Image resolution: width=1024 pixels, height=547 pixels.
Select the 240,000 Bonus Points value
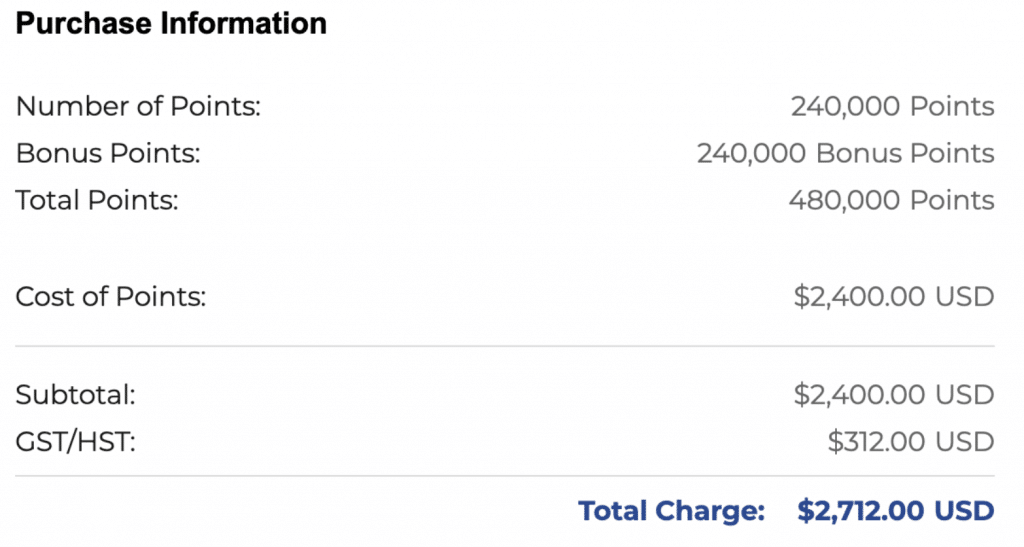(845, 154)
